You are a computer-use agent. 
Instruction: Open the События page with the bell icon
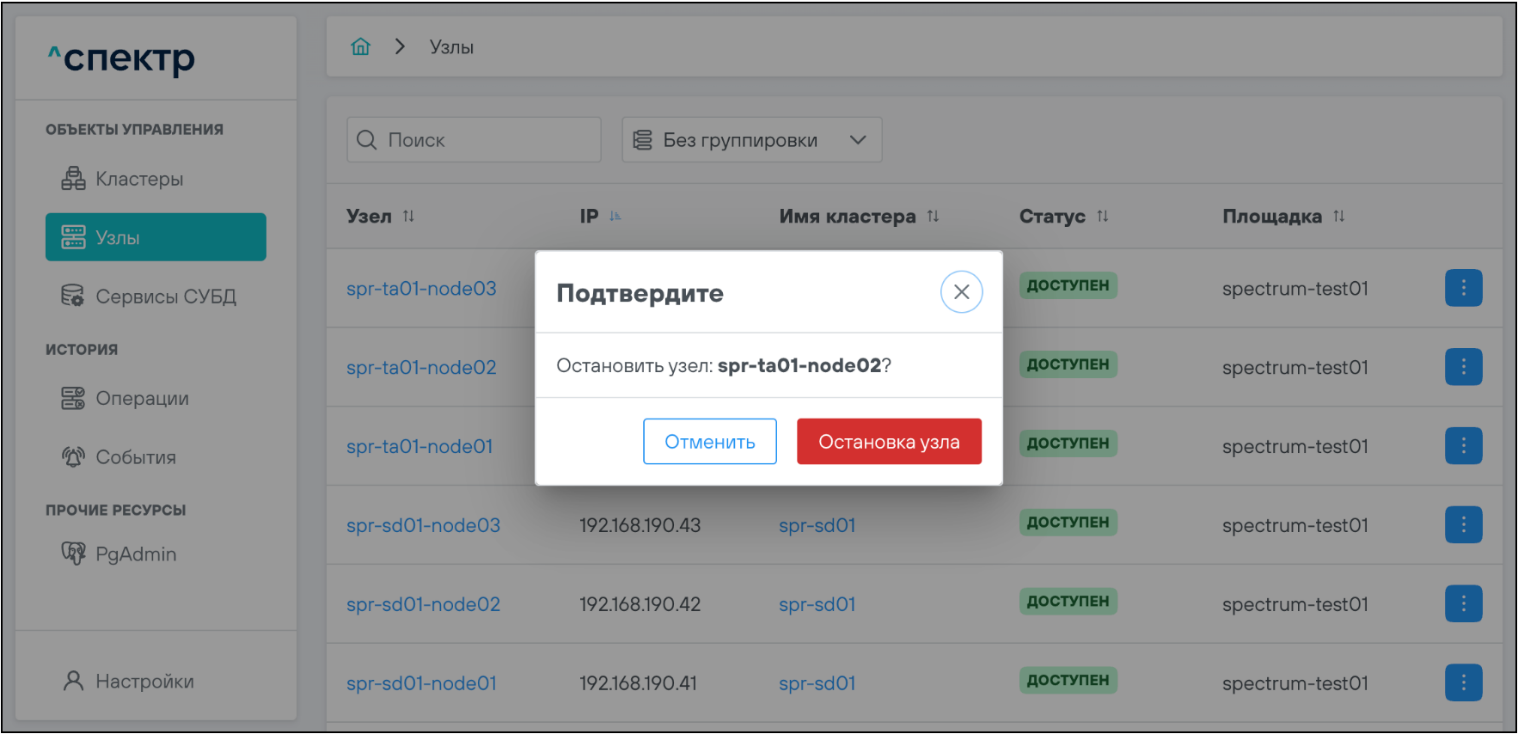[x=135, y=457]
